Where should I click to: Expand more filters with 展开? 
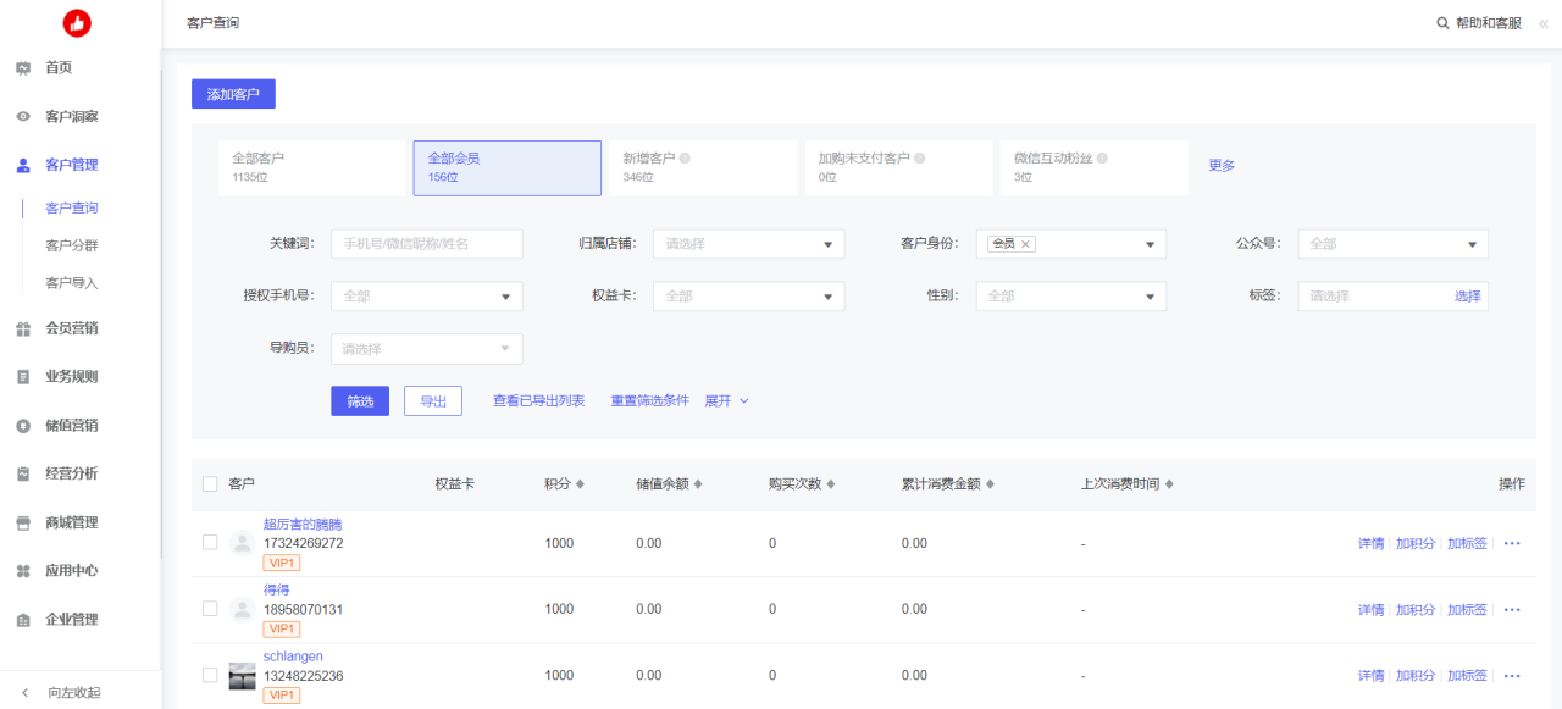[x=727, y=401]
